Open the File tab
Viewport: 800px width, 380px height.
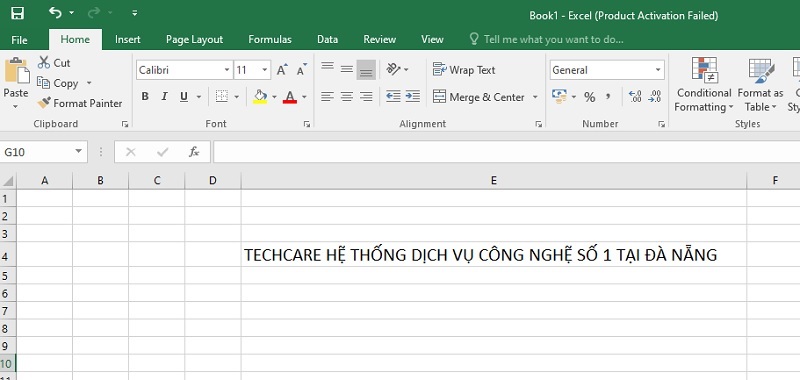(19, 39)
